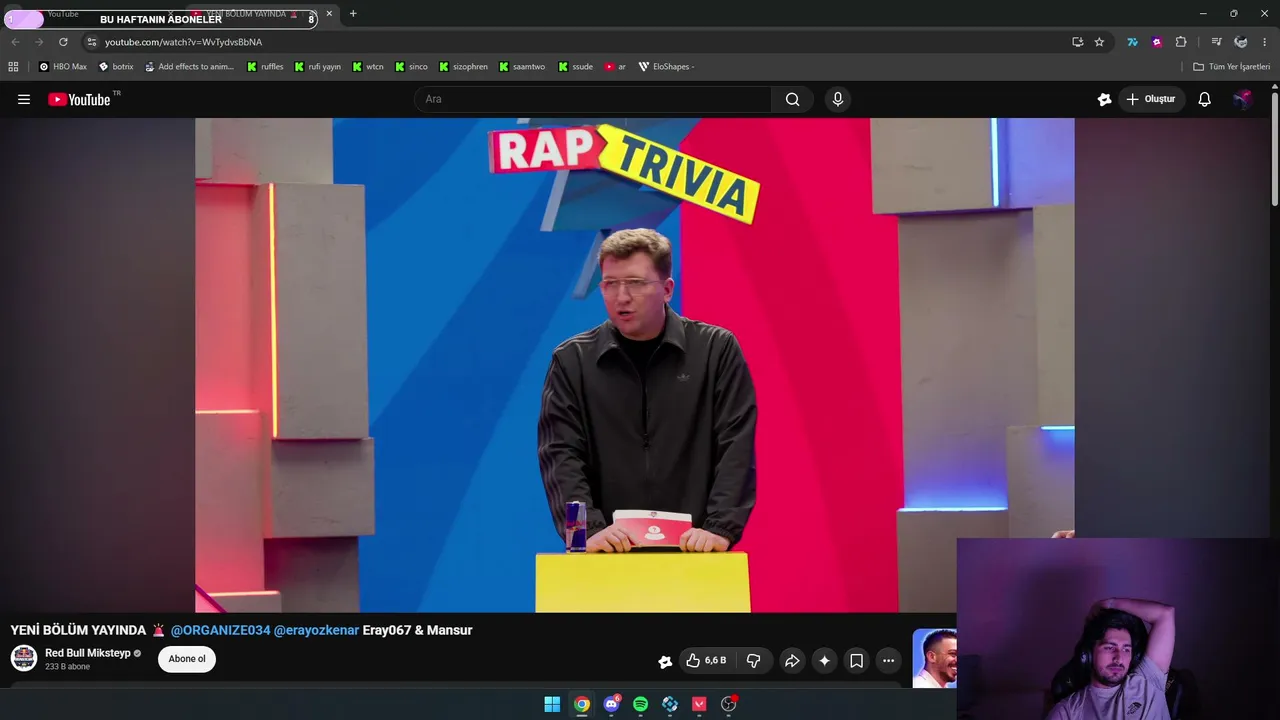Image resolution: width=1280 pixels, height=720 pixels.
Task: Open YouTube notifications bell
Action: 1205,99
